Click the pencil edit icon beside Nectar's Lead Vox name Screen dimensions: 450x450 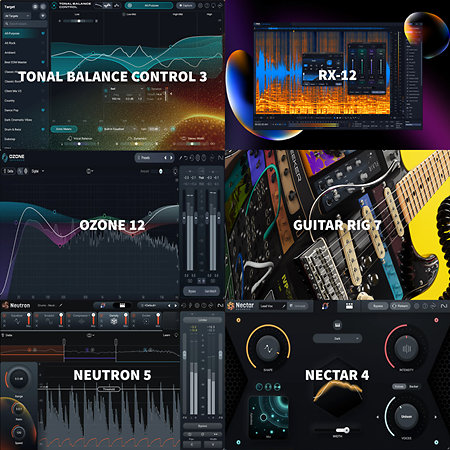click(283, 306)
